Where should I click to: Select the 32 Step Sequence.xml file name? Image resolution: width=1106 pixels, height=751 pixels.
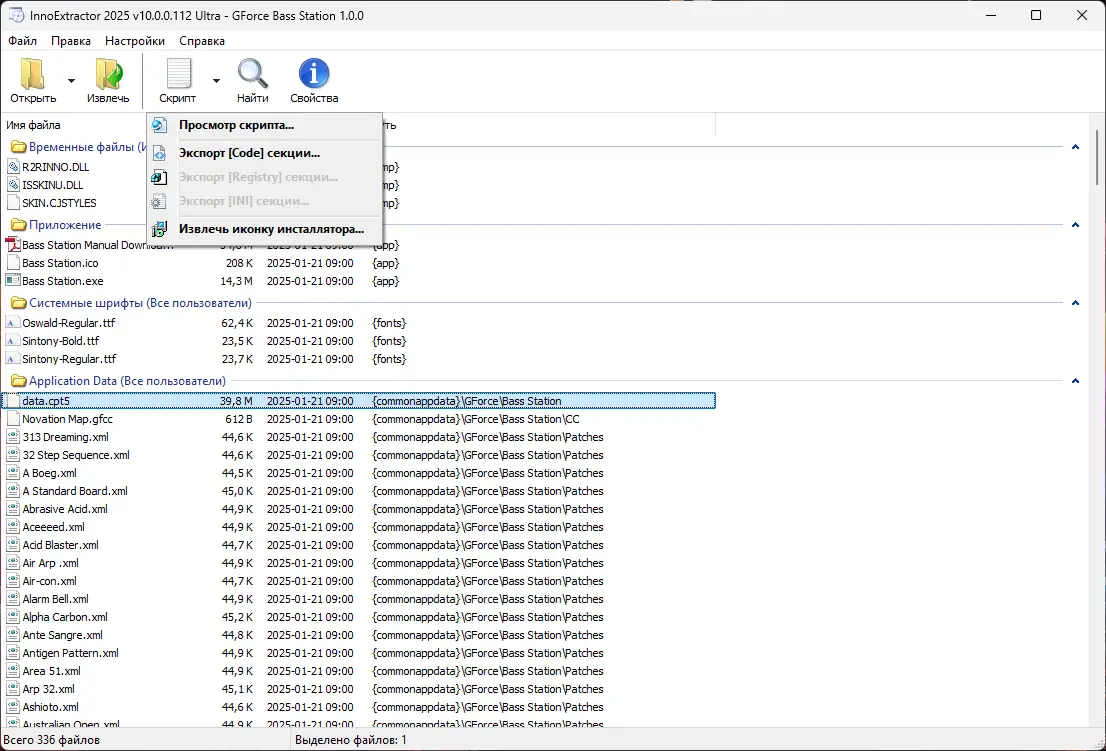click(x=76, y=455)
